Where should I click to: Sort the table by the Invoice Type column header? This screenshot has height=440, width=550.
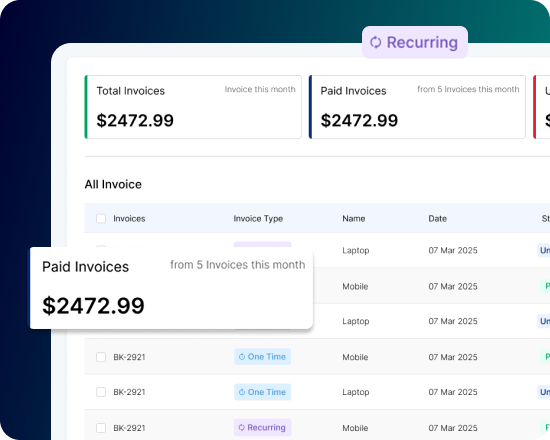pyautogui.click(x=258, y=219)
